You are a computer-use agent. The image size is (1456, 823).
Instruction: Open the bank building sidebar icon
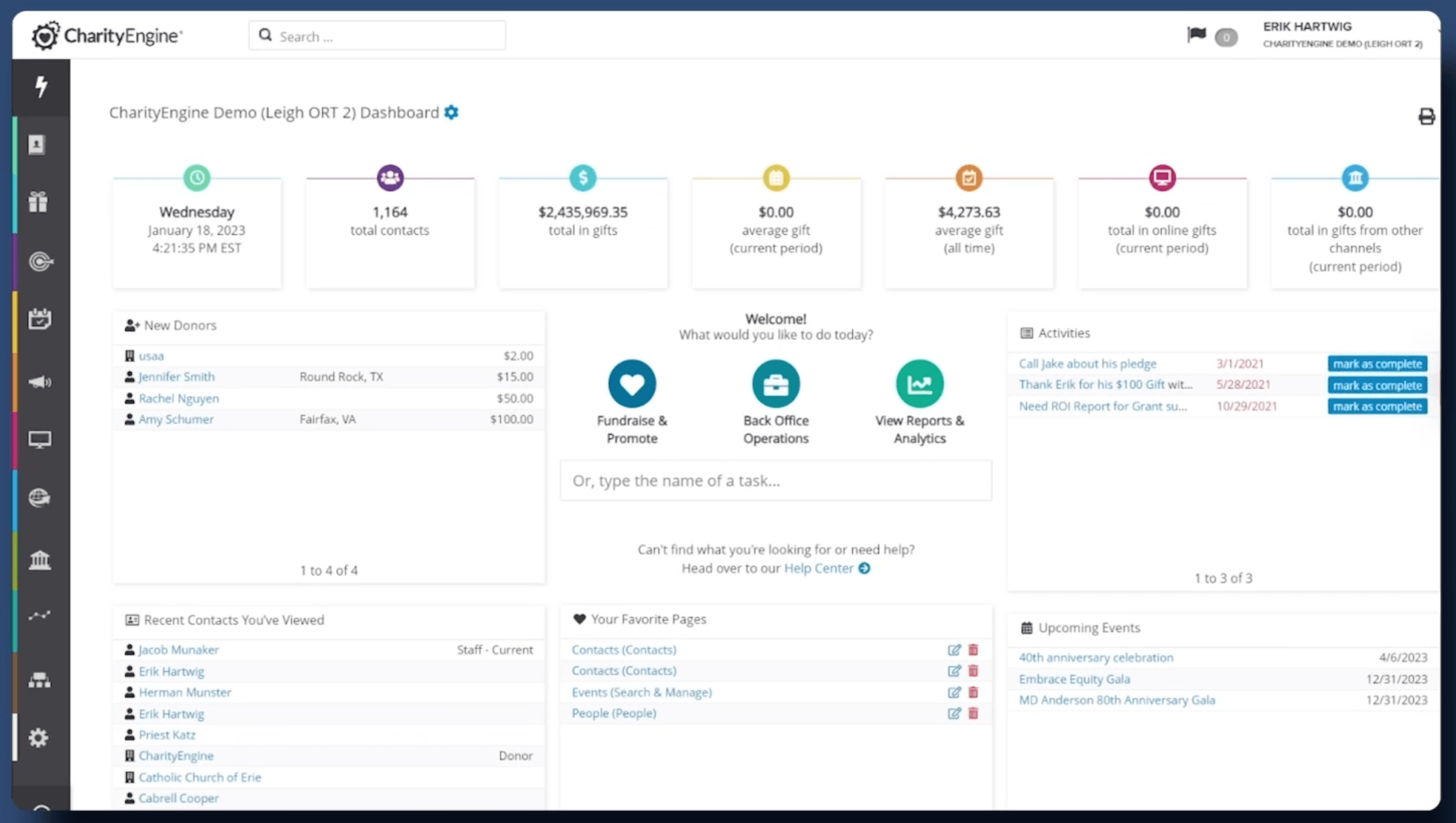39,559
